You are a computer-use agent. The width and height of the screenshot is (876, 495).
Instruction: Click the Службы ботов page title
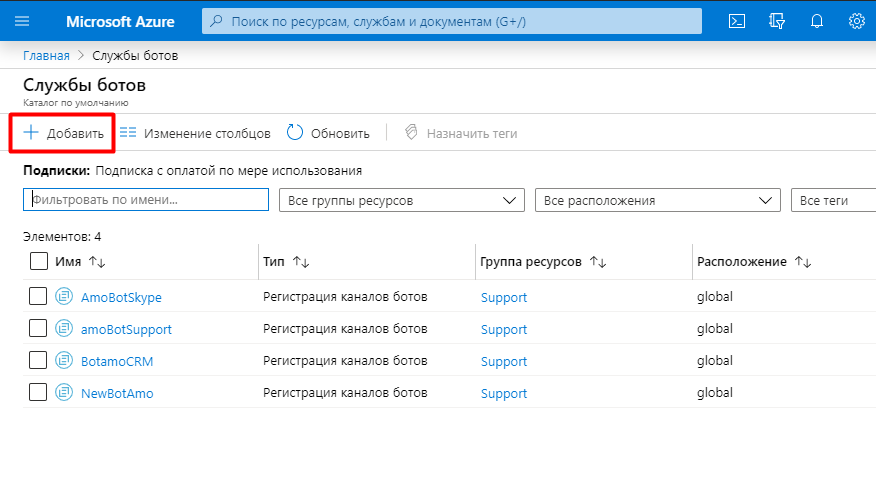coord(84,85)
